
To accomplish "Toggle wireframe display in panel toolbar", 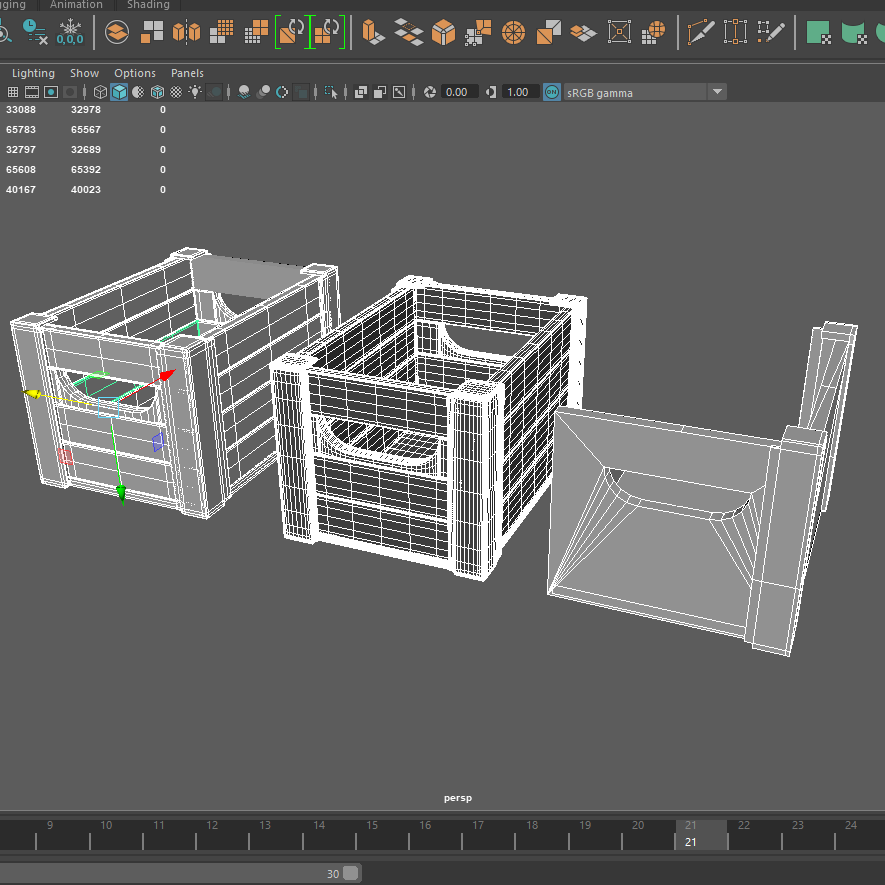I will tap(100, 92).
